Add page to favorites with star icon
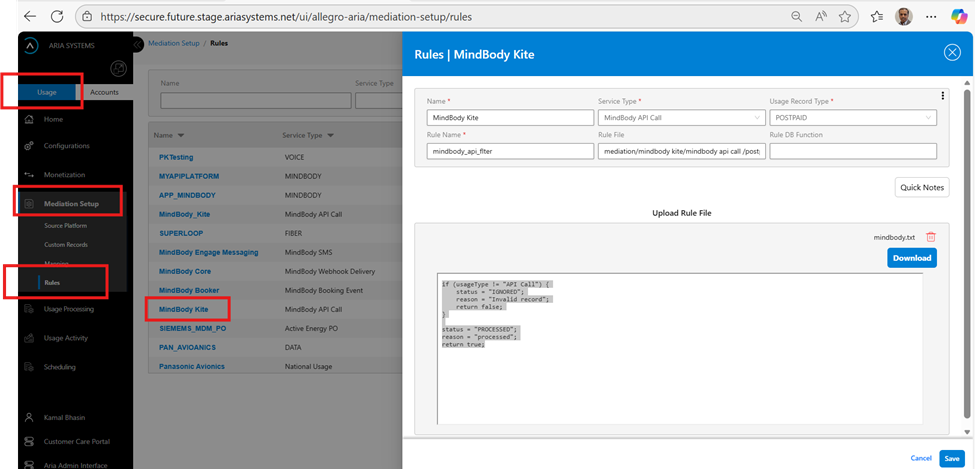Screen dimensions: 975x469 [x=846, y=17]
